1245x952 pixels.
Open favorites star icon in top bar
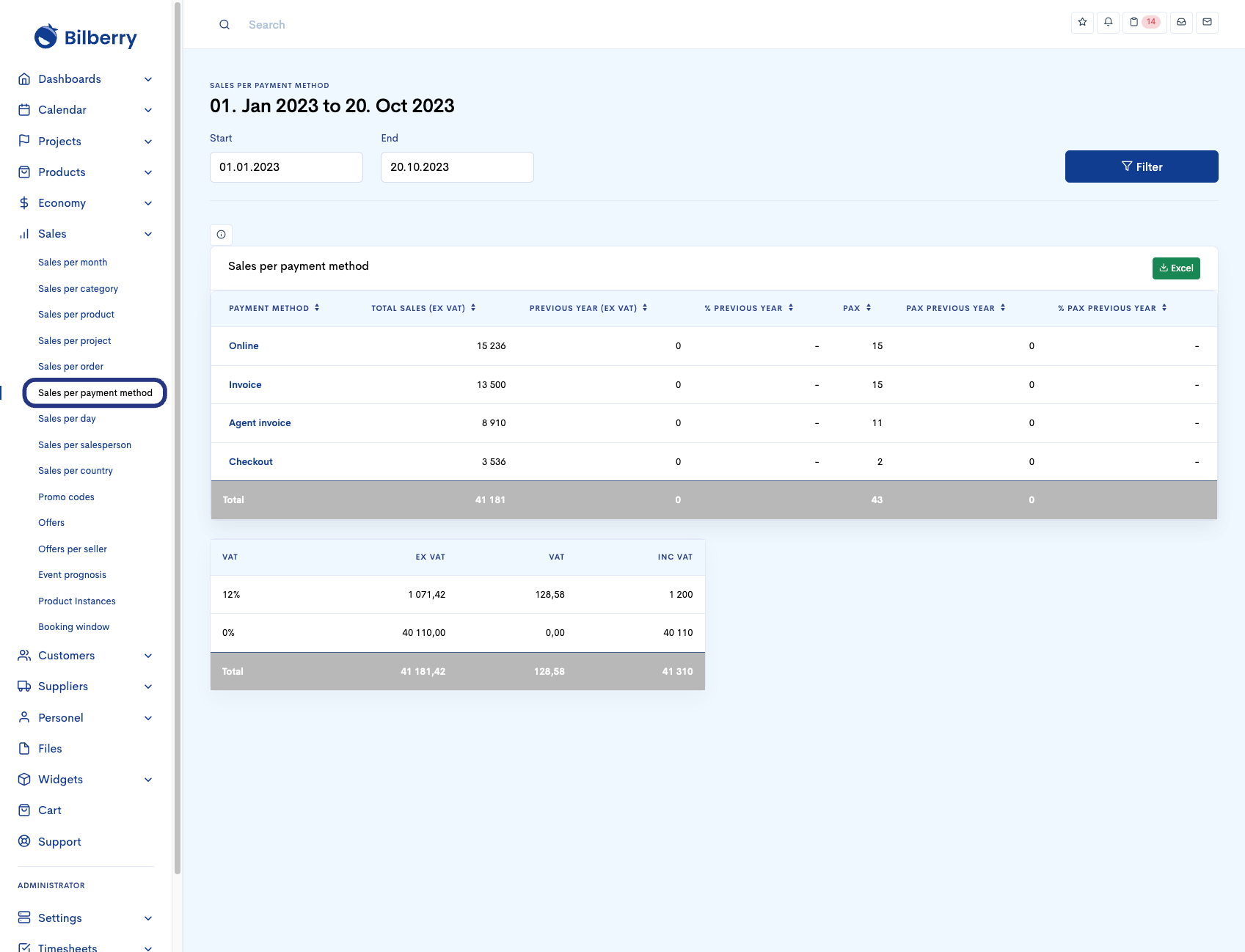[x=1082, y=22]
